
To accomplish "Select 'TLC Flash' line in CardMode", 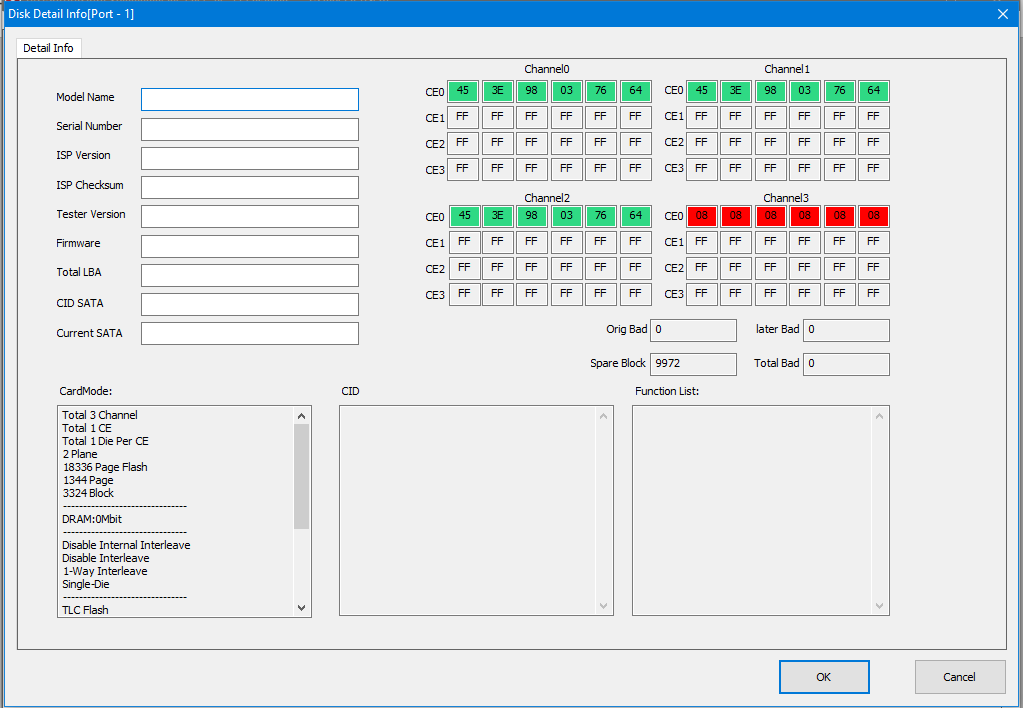I will tap(85, 610).
